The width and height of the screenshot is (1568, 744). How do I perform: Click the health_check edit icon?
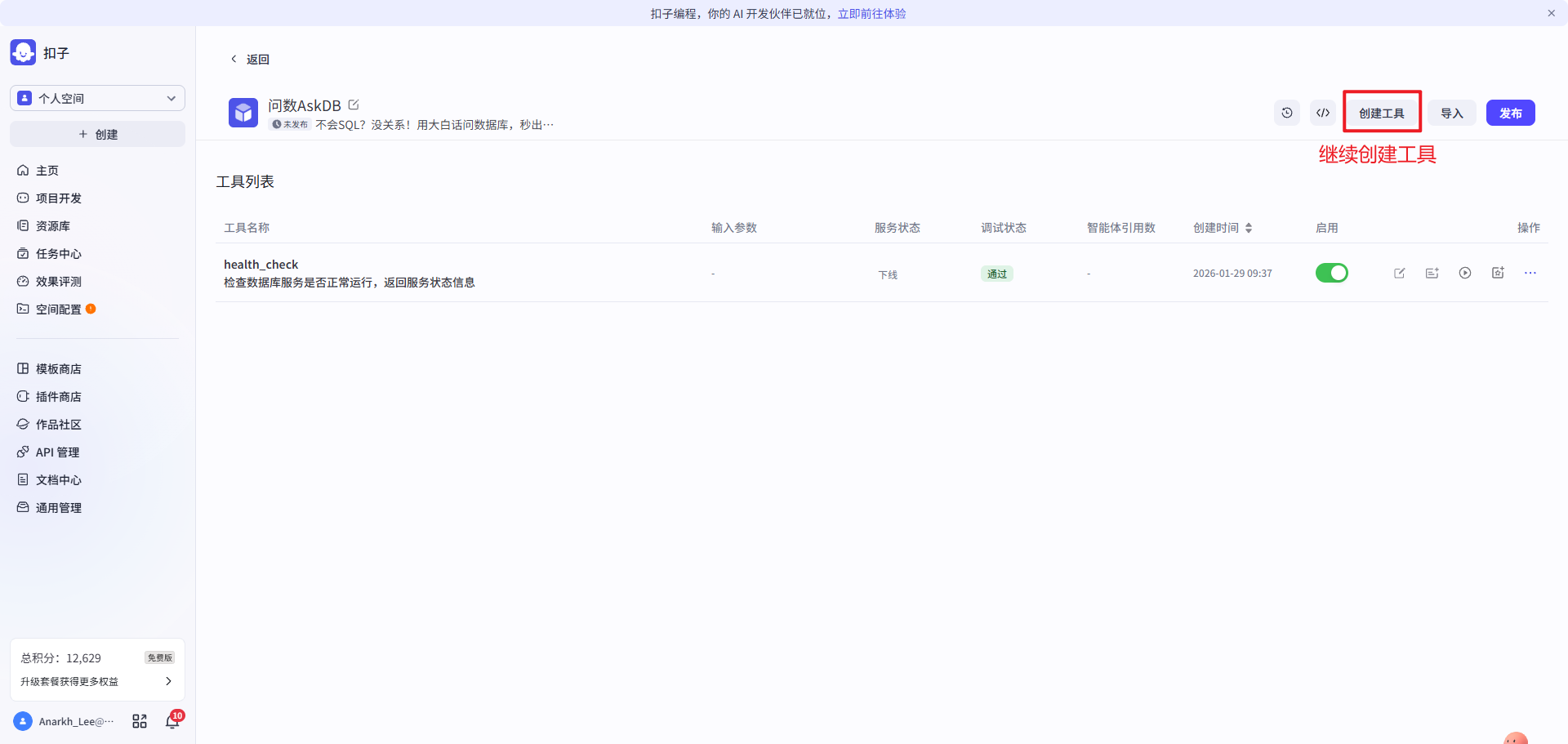point(1400,273)
